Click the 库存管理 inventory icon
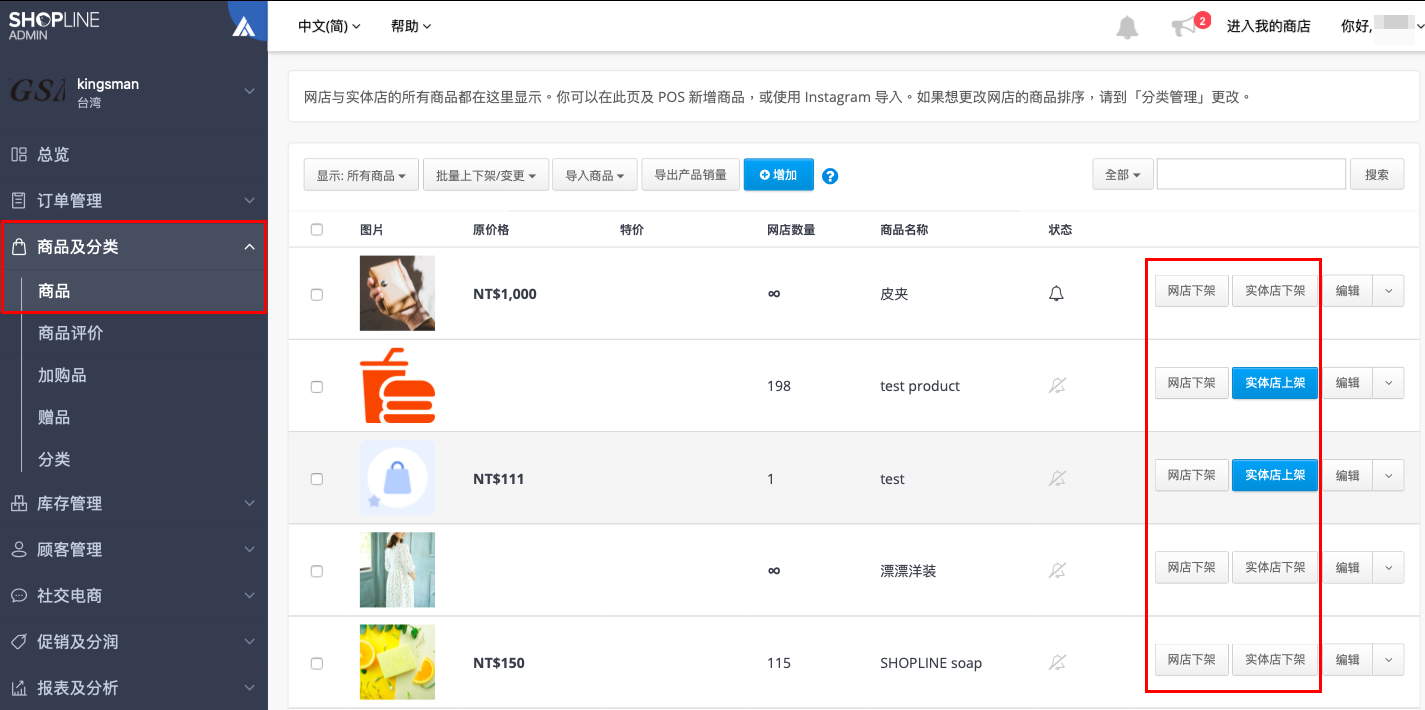The height and width of the screenshot is (710, 1425). pyautogui.click(x=19, y=503)
